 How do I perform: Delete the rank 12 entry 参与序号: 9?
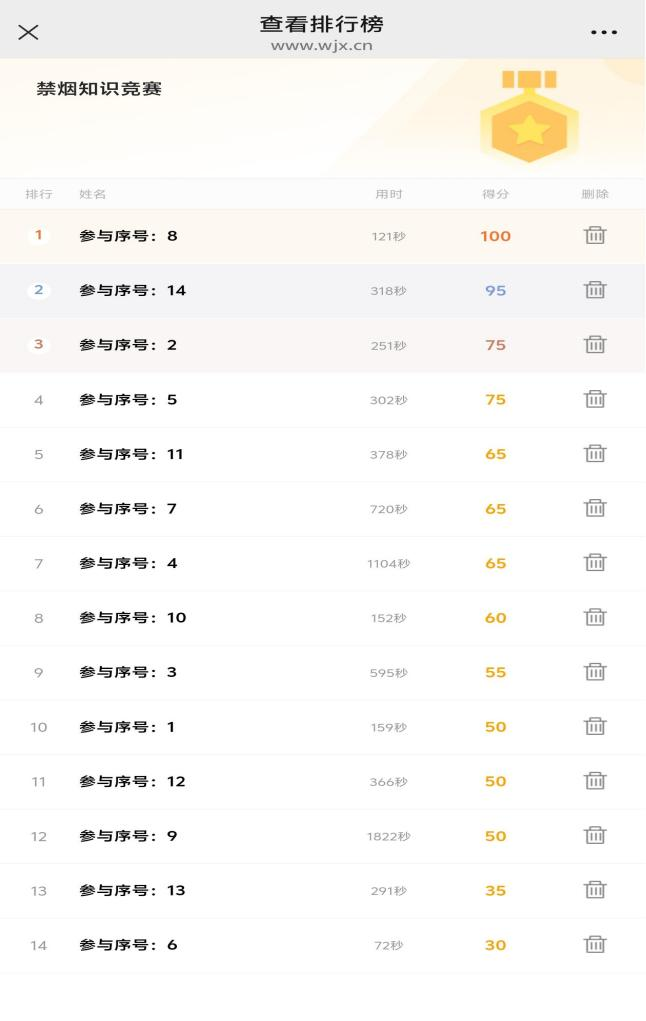coord(595,835)
